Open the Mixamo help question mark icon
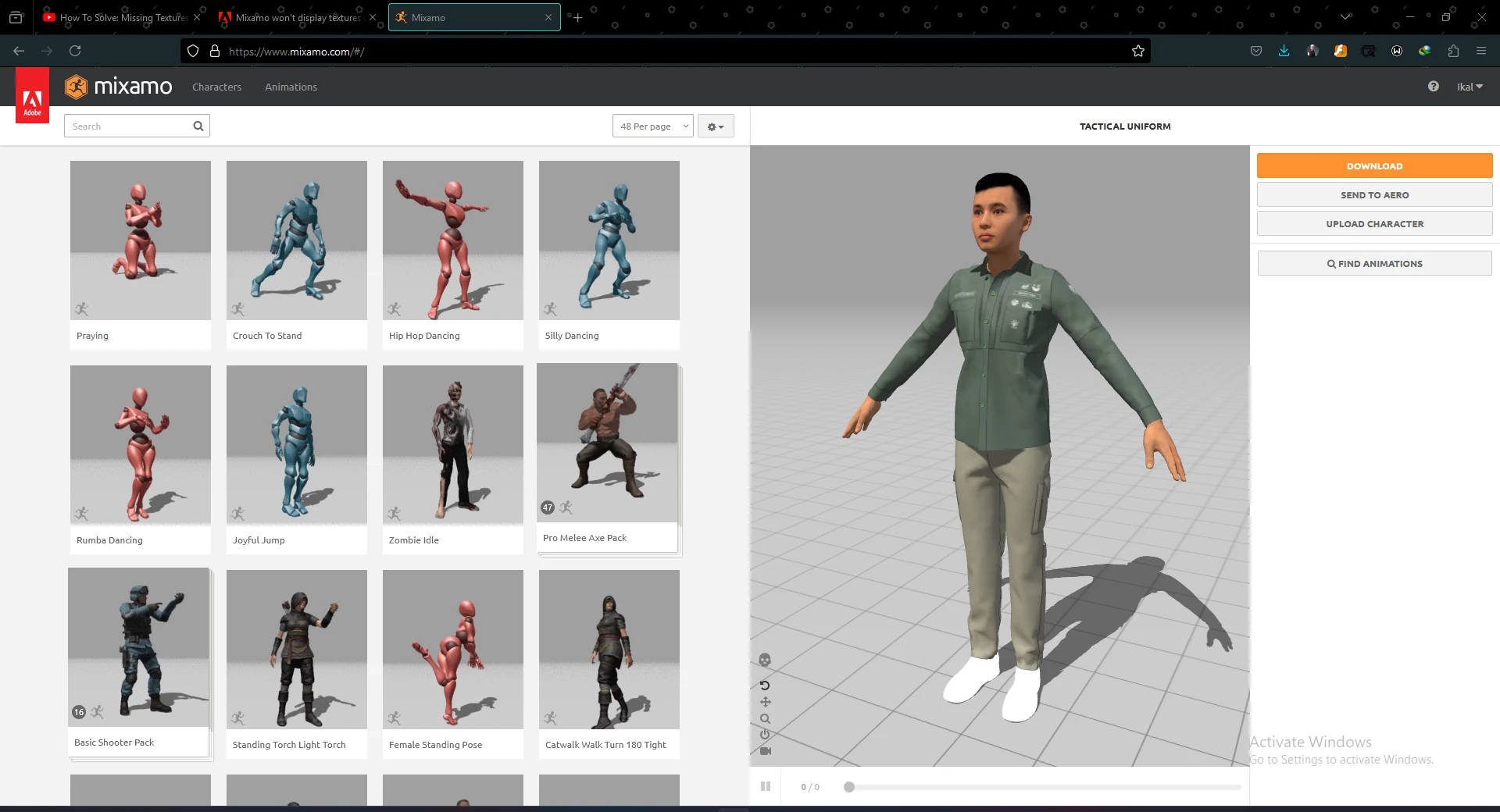The height and width of the screenshot is (812, 1500). [x=1433, y=87]
